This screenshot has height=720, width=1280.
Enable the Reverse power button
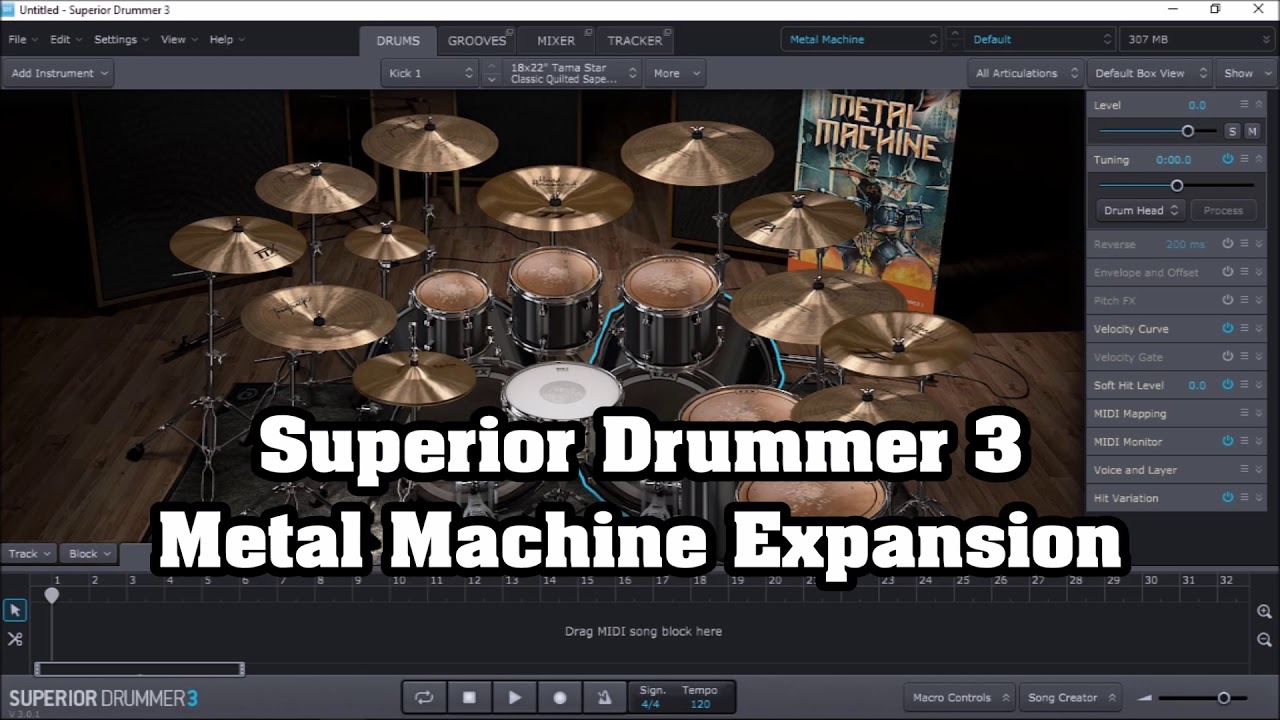(1227, 244)
